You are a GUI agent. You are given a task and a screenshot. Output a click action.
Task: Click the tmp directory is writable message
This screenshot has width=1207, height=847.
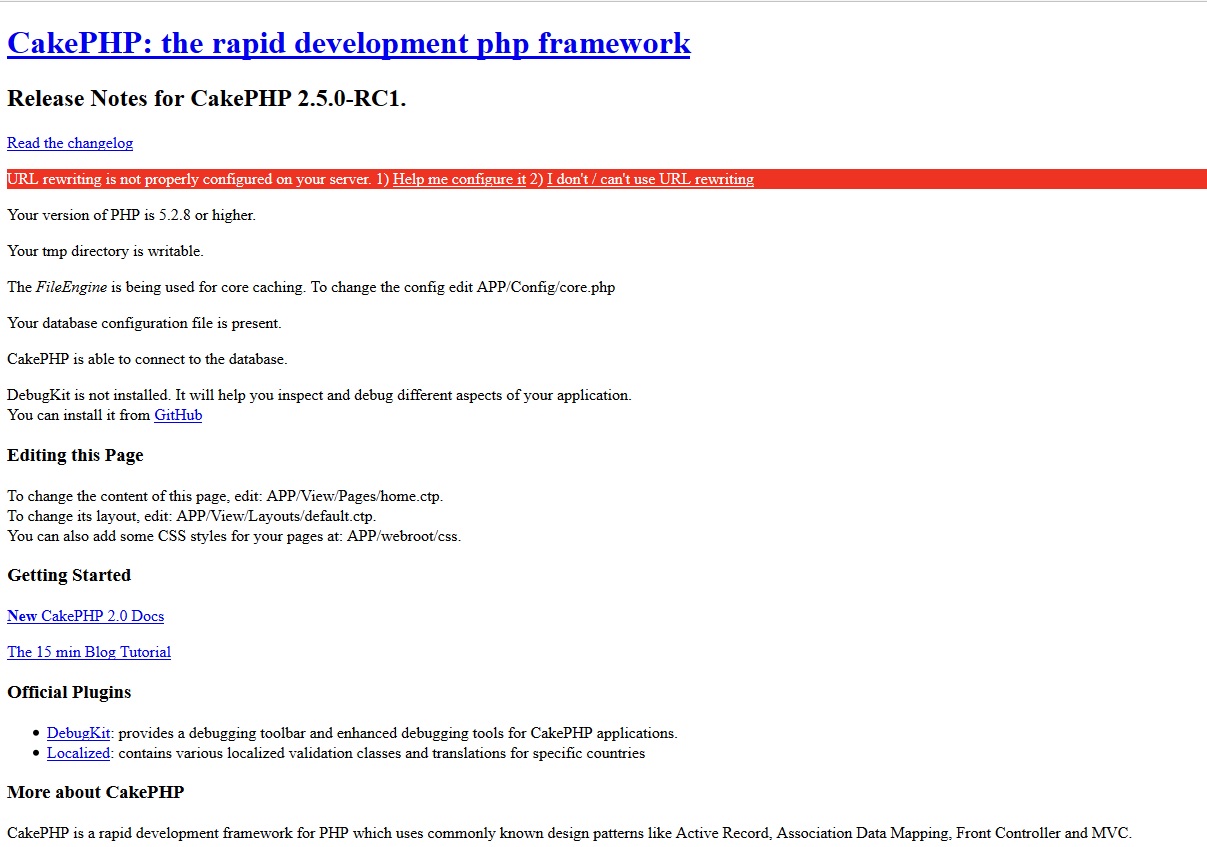(x=105, y=251)
